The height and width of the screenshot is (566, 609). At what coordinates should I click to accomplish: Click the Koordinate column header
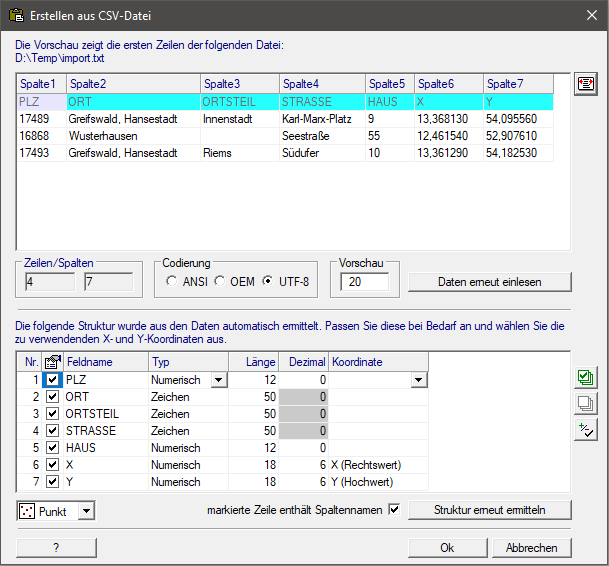[379, 362]
